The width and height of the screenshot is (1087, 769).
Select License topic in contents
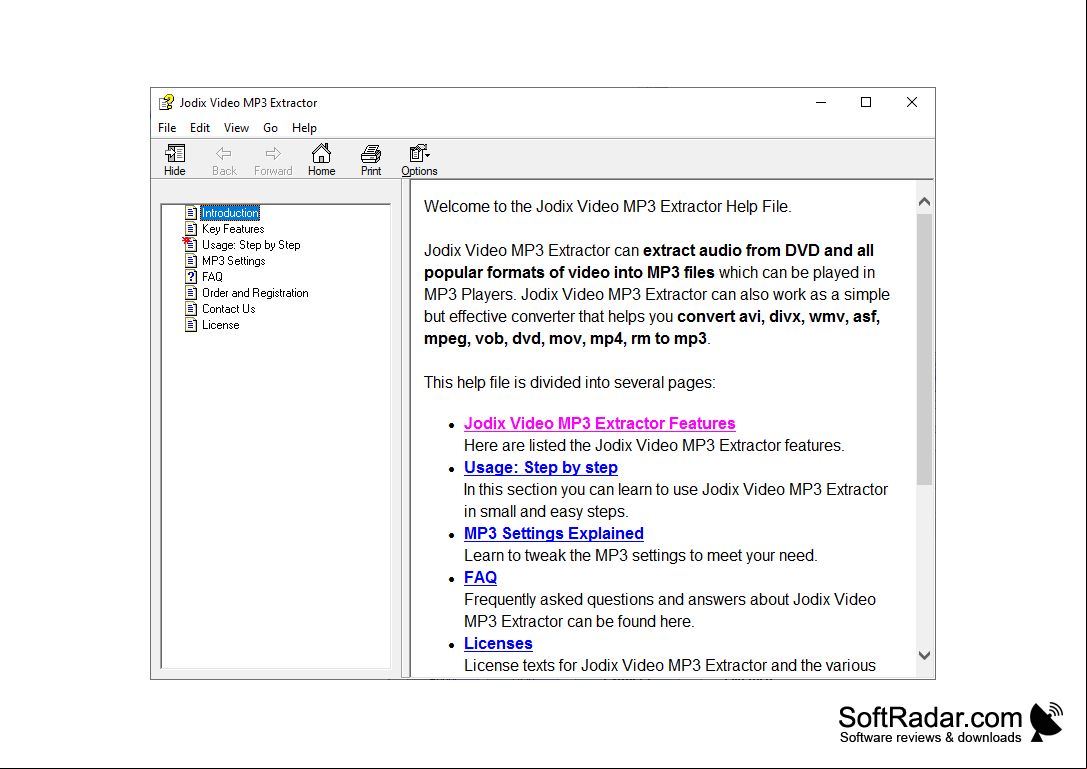click(220, 325)
